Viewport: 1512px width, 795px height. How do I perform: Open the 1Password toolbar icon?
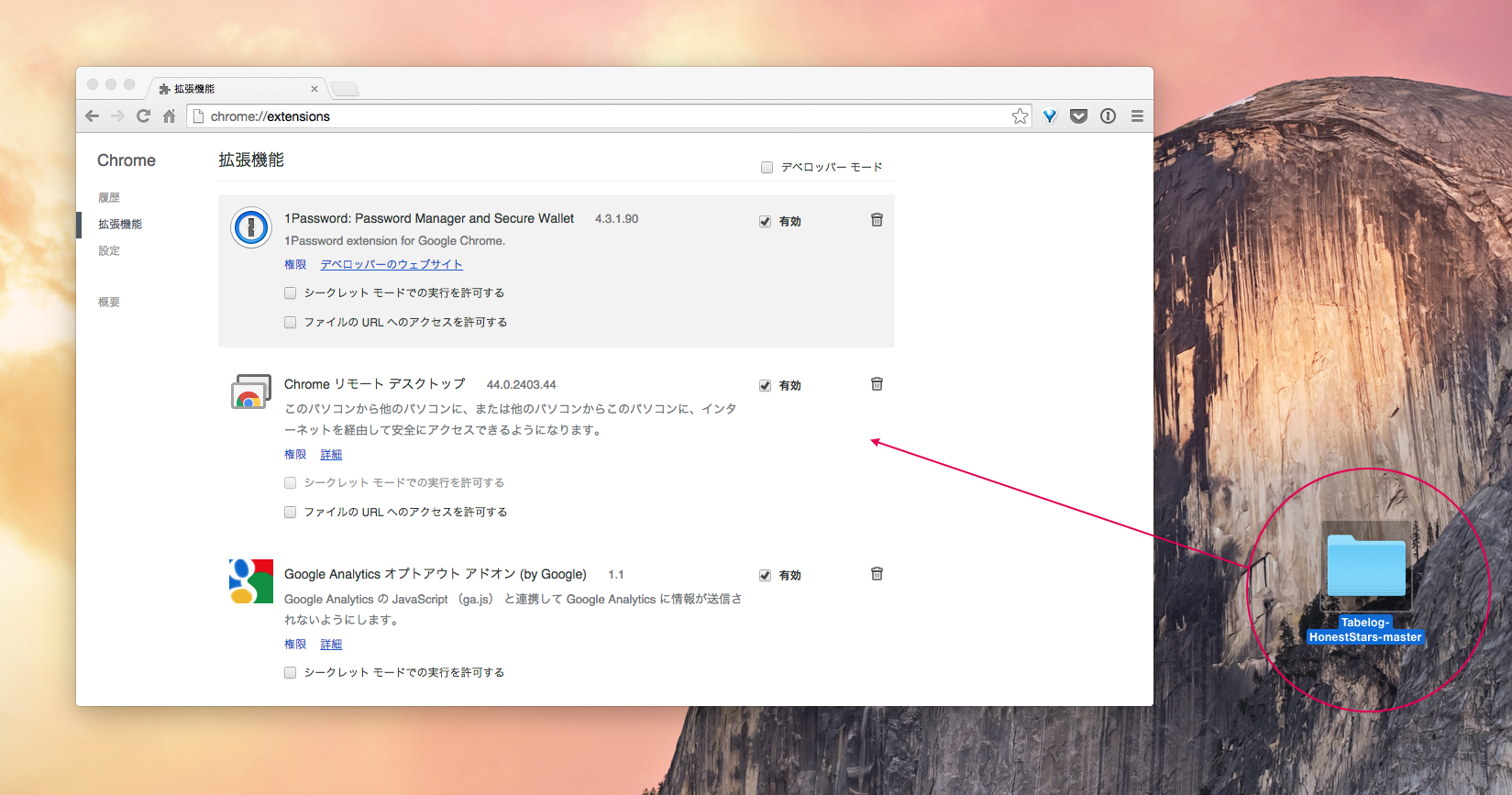1109,116
